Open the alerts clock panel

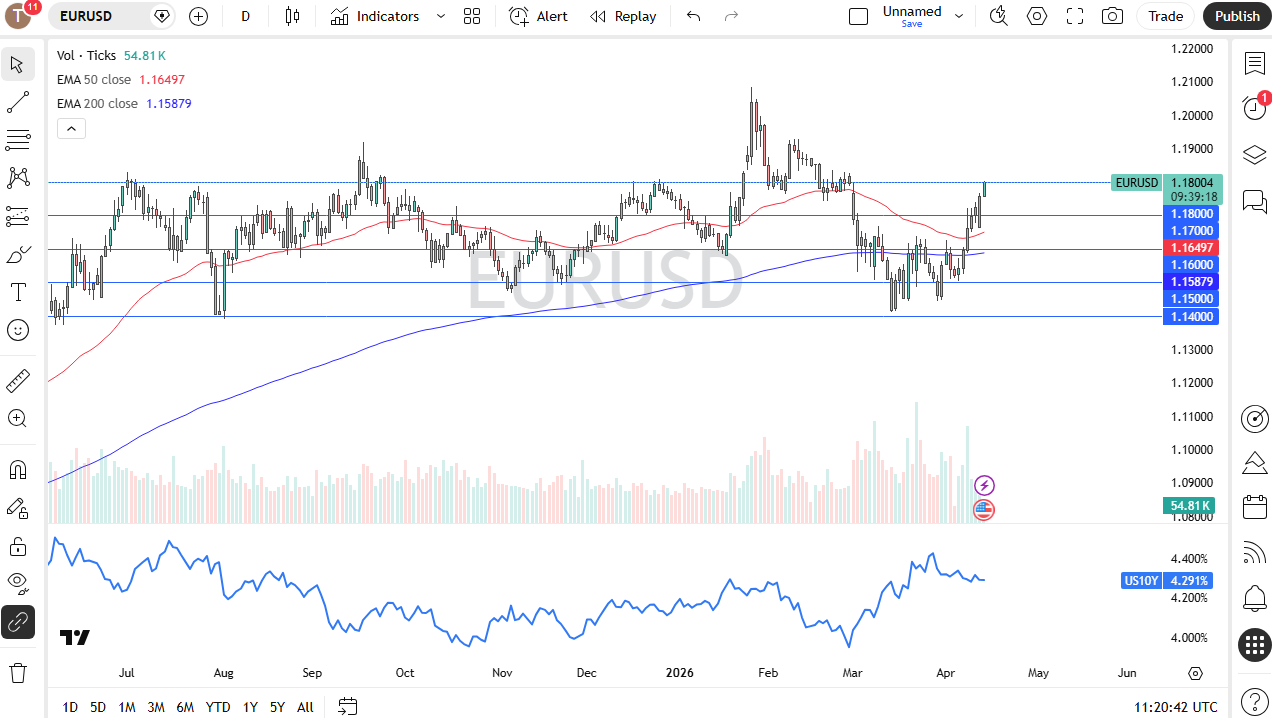pyautogui.click(x=1255, y=108)
